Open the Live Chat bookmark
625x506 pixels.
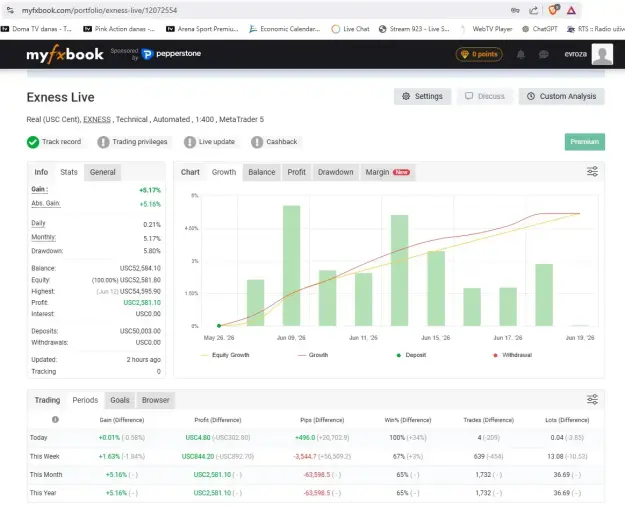351,29
